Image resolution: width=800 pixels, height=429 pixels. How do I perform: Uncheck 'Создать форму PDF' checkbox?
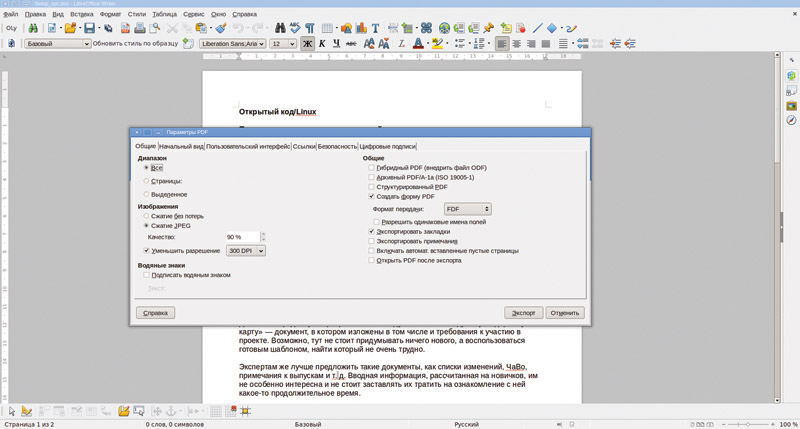(x=371, y=196)
